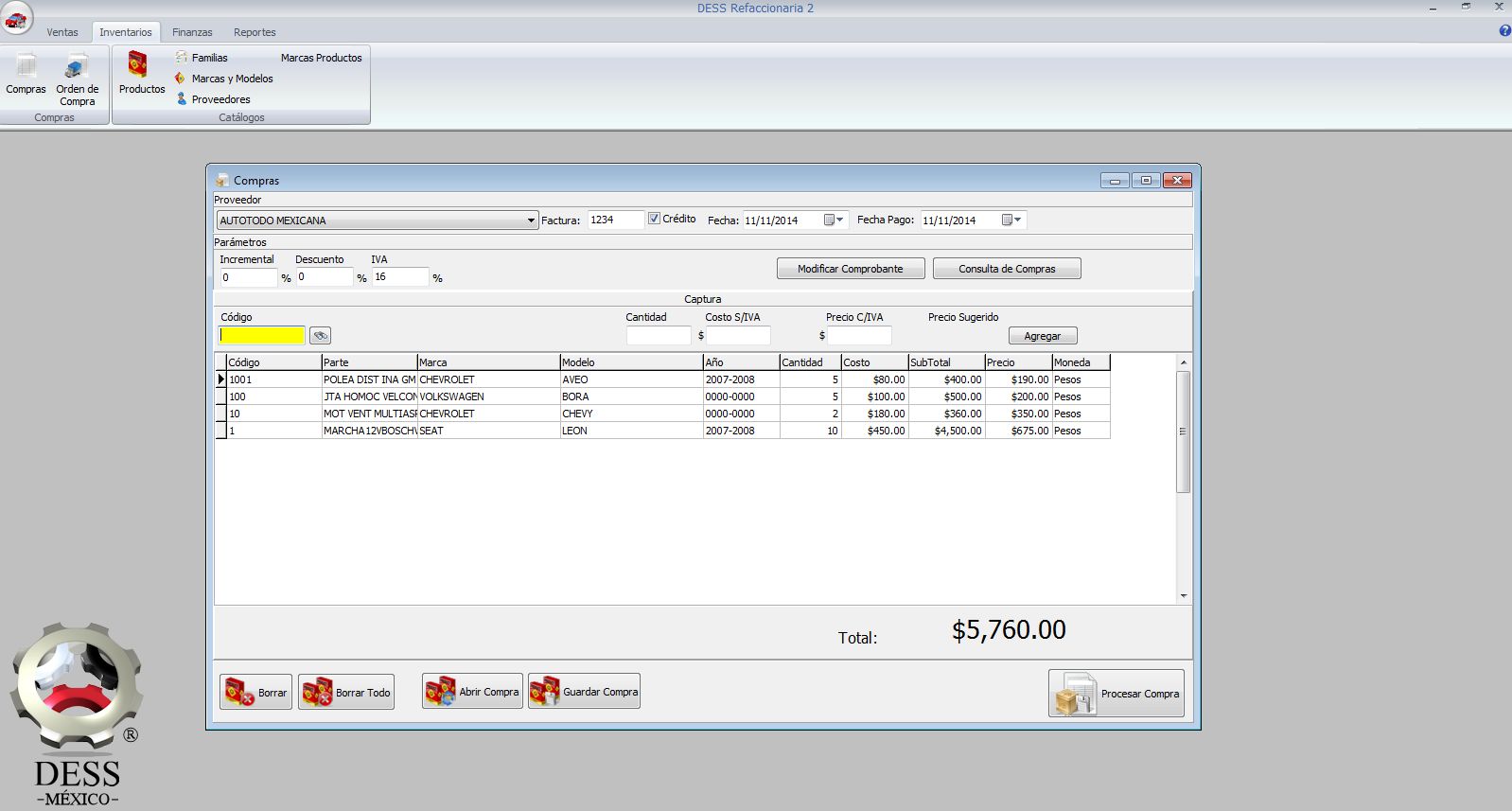
Task: Click Modificar Comprobante button
Action: (850, 269)
